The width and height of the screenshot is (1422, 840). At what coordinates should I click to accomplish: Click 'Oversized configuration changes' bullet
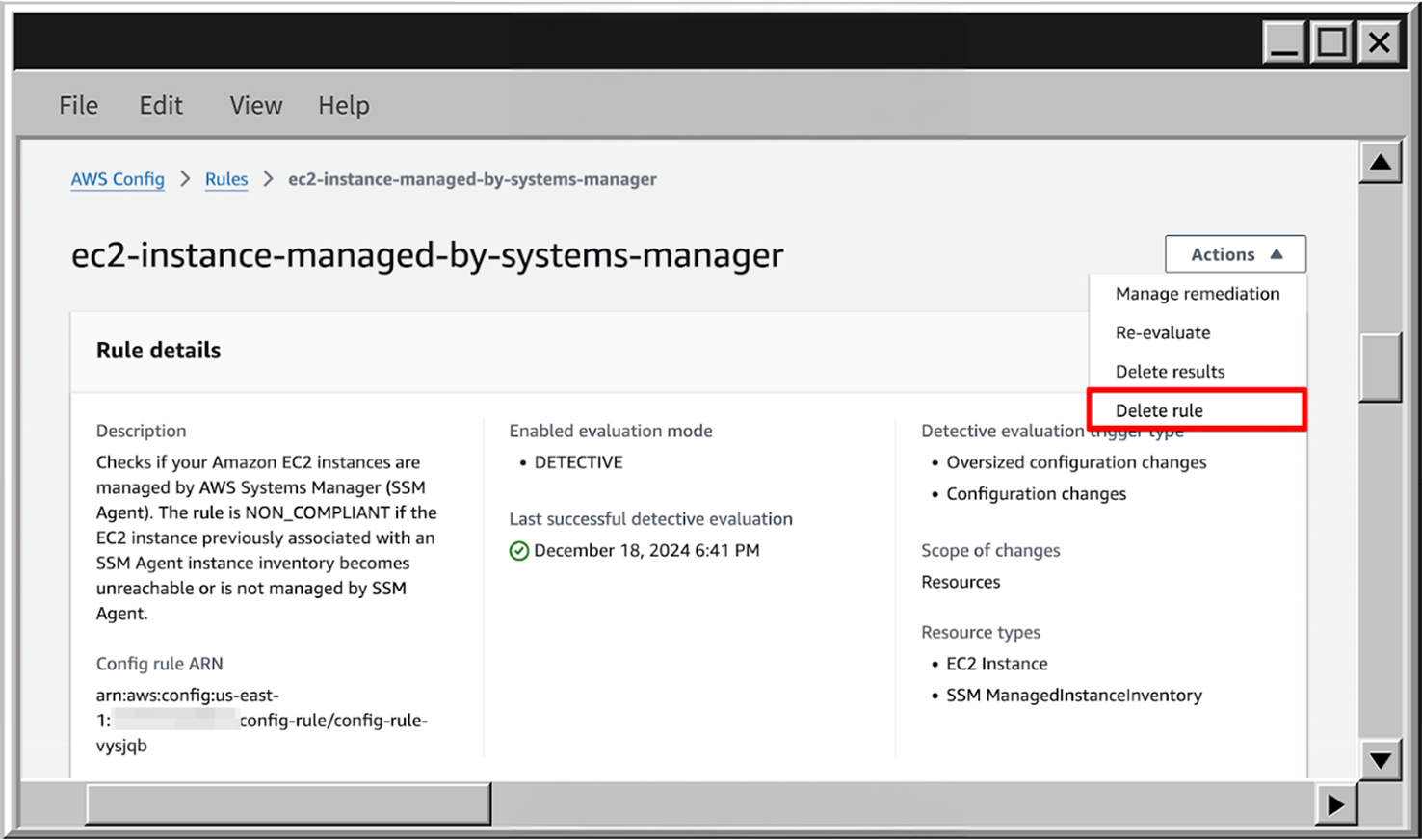point(1076,462)
